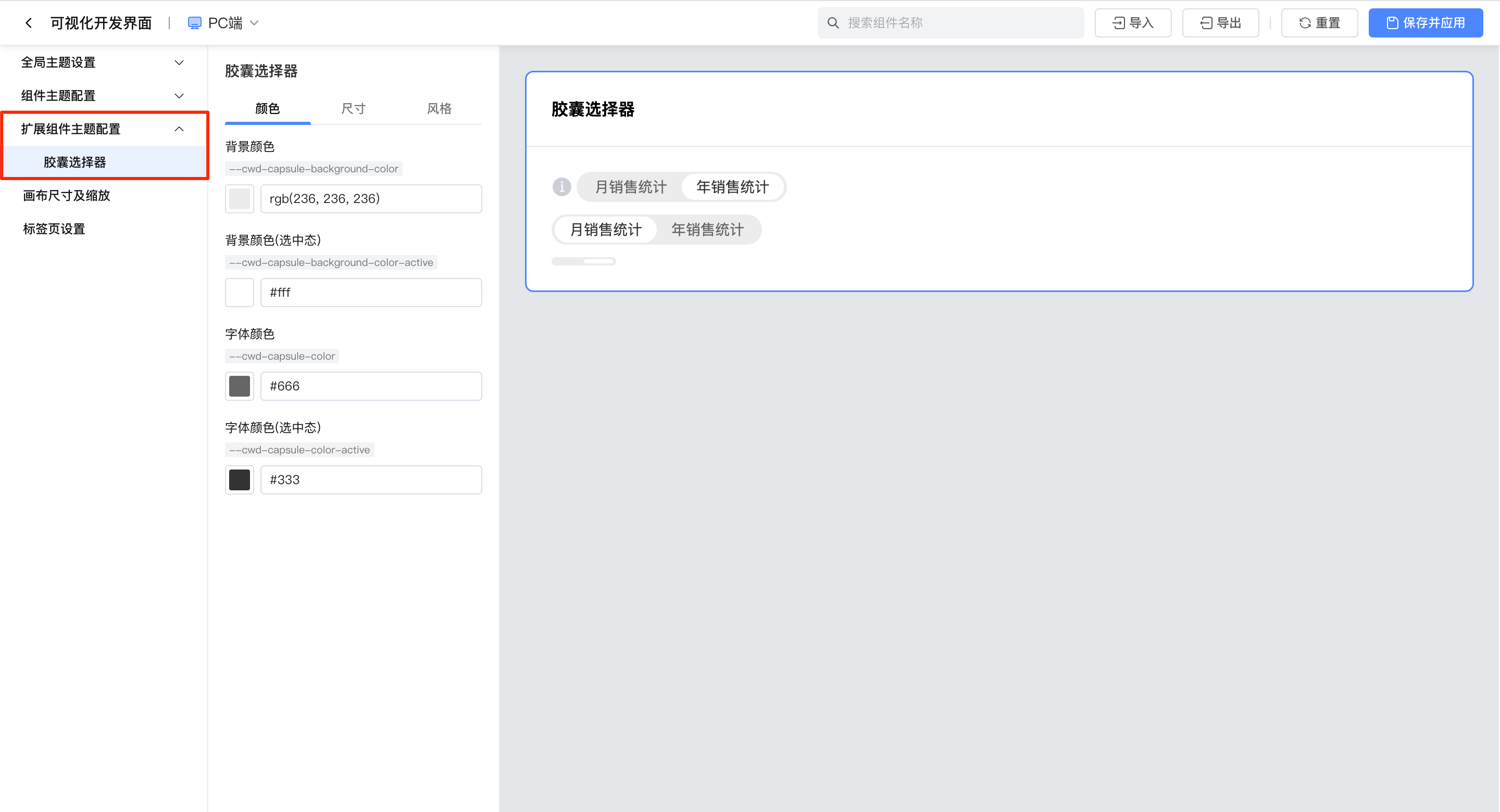Click the 可视化开发界面 page title

pos(101,23)
